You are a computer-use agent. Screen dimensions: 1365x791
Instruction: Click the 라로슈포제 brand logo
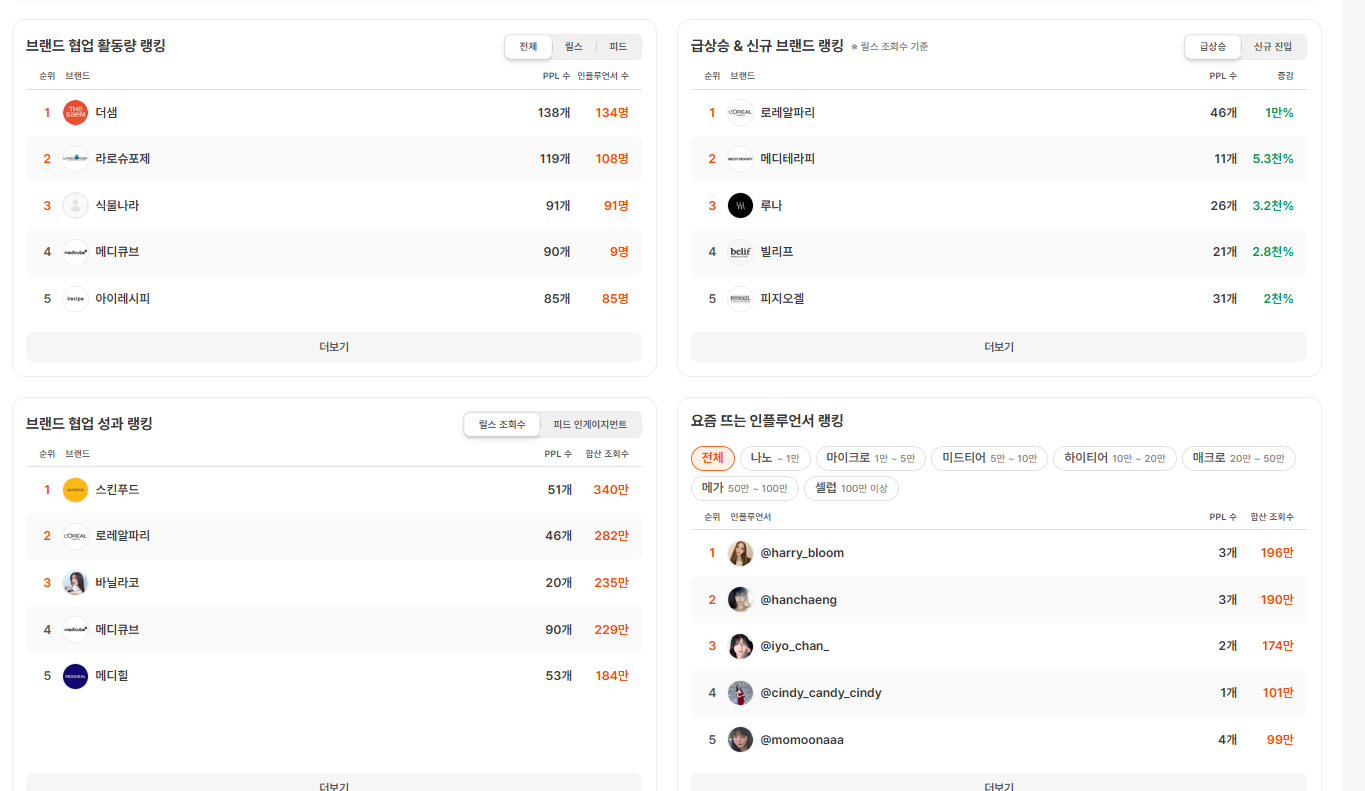pyautogui.click(x=75, y=159)
